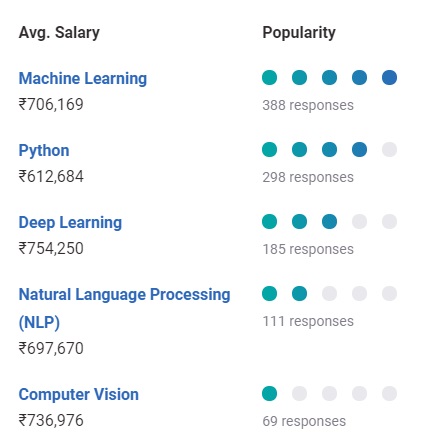The image size is (428, 444).
Task: Open the Python skill link
Action: (x=44, y=151)
